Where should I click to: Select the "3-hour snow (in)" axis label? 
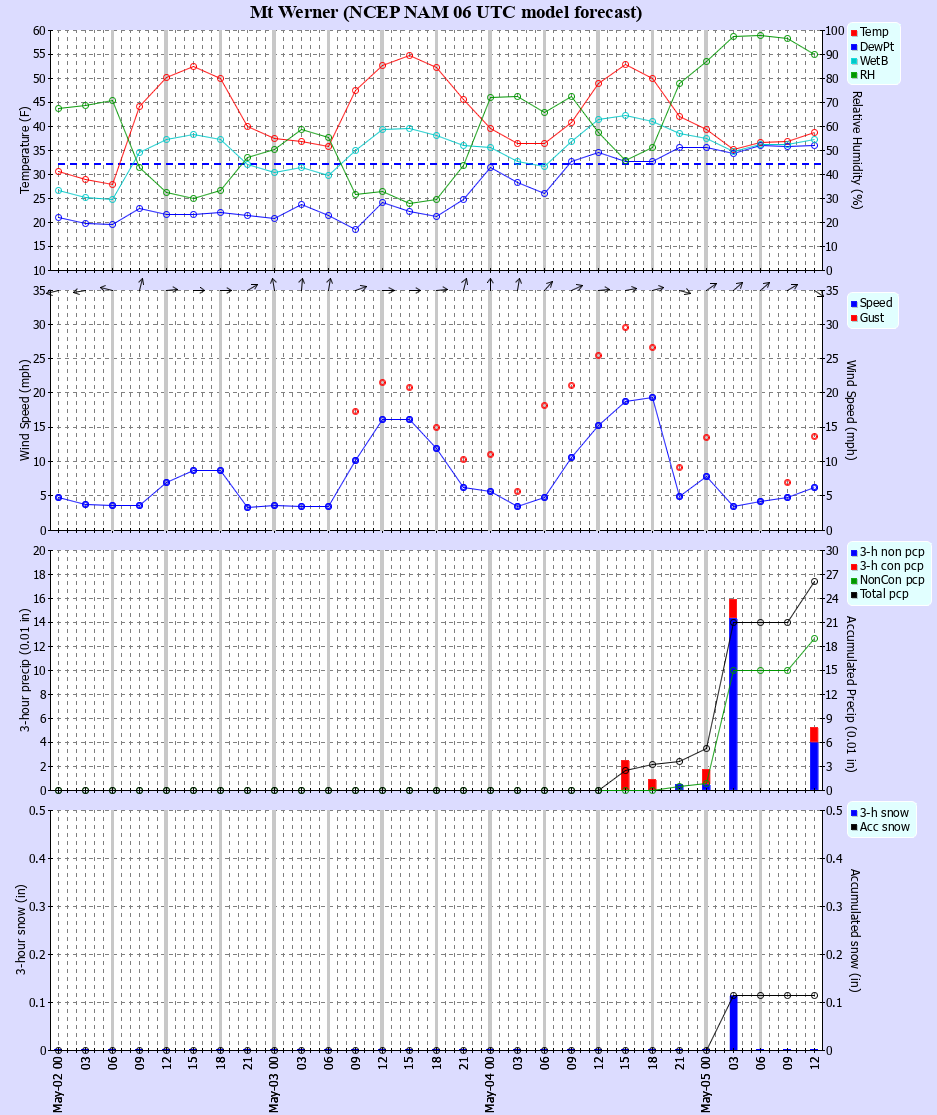click(x=21, y=929)
